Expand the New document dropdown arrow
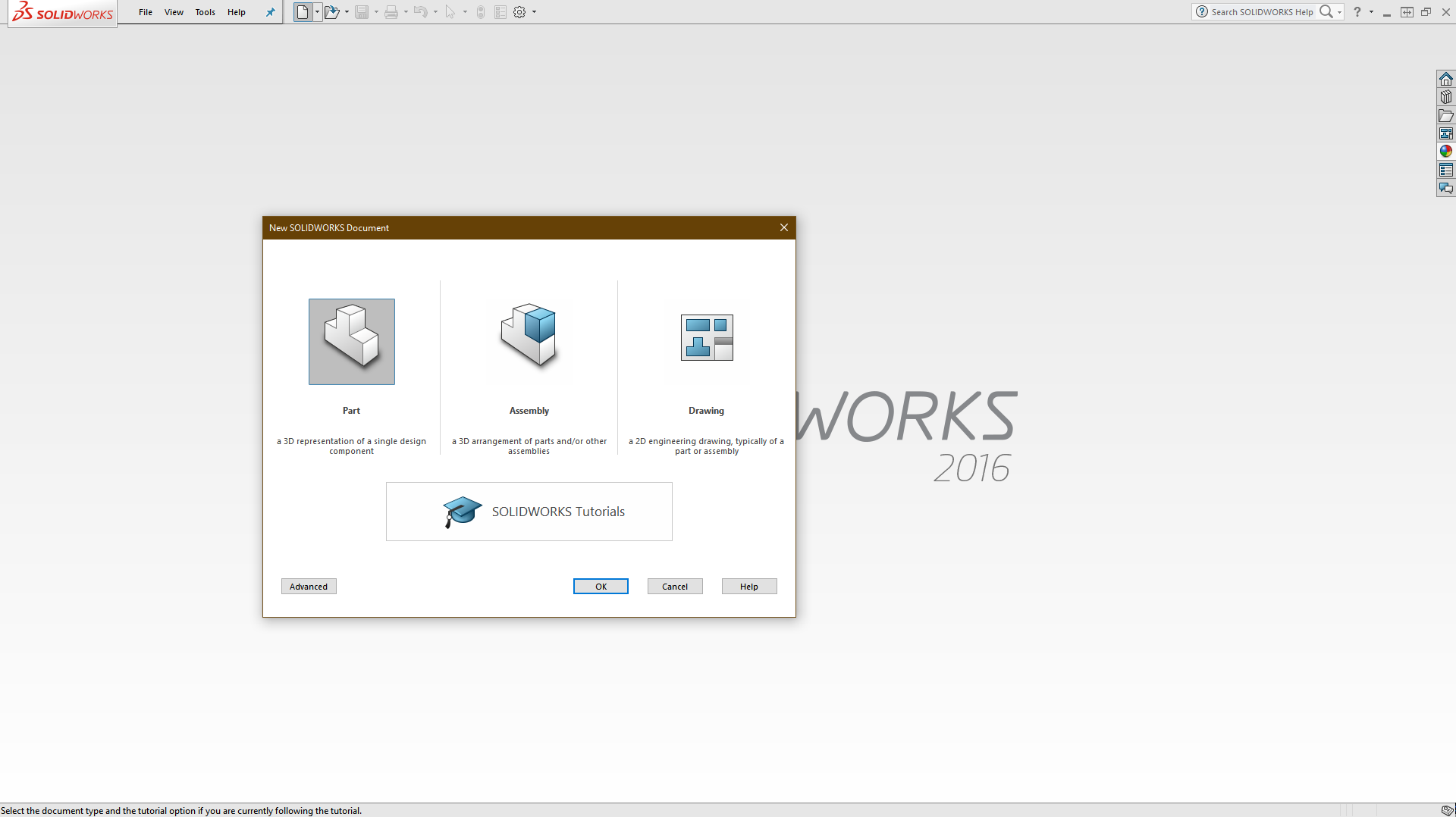 pos(317,12)
